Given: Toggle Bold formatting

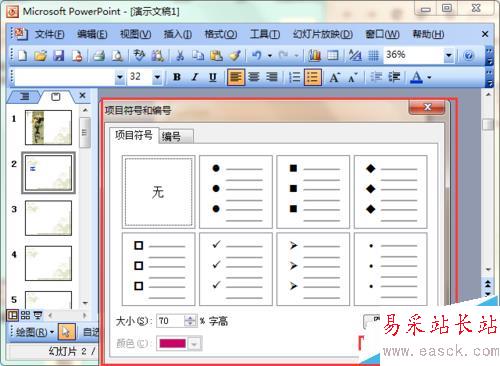Looking at the screenshot, I should [x=177, y=77].
